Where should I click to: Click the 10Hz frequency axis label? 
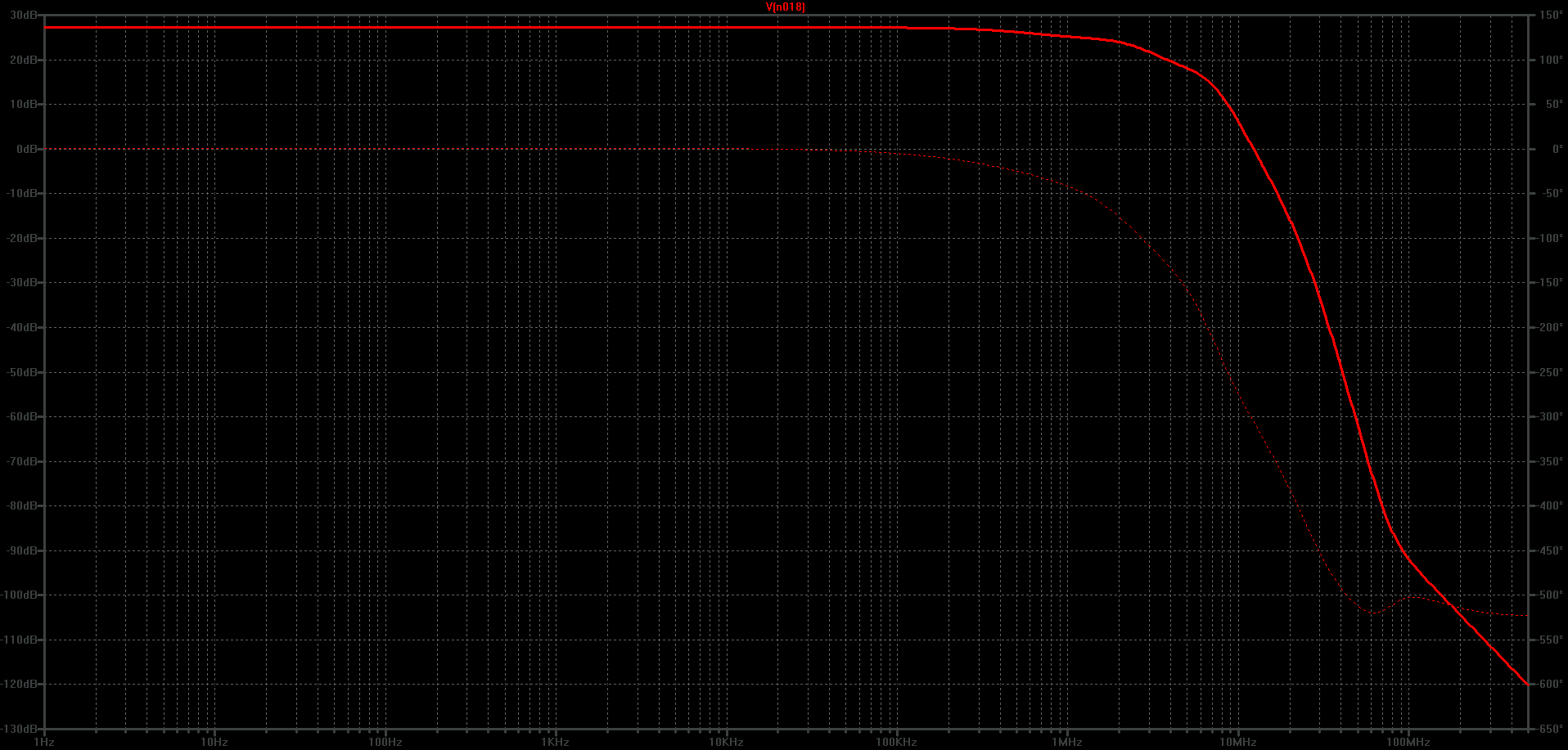click(214, 742)
